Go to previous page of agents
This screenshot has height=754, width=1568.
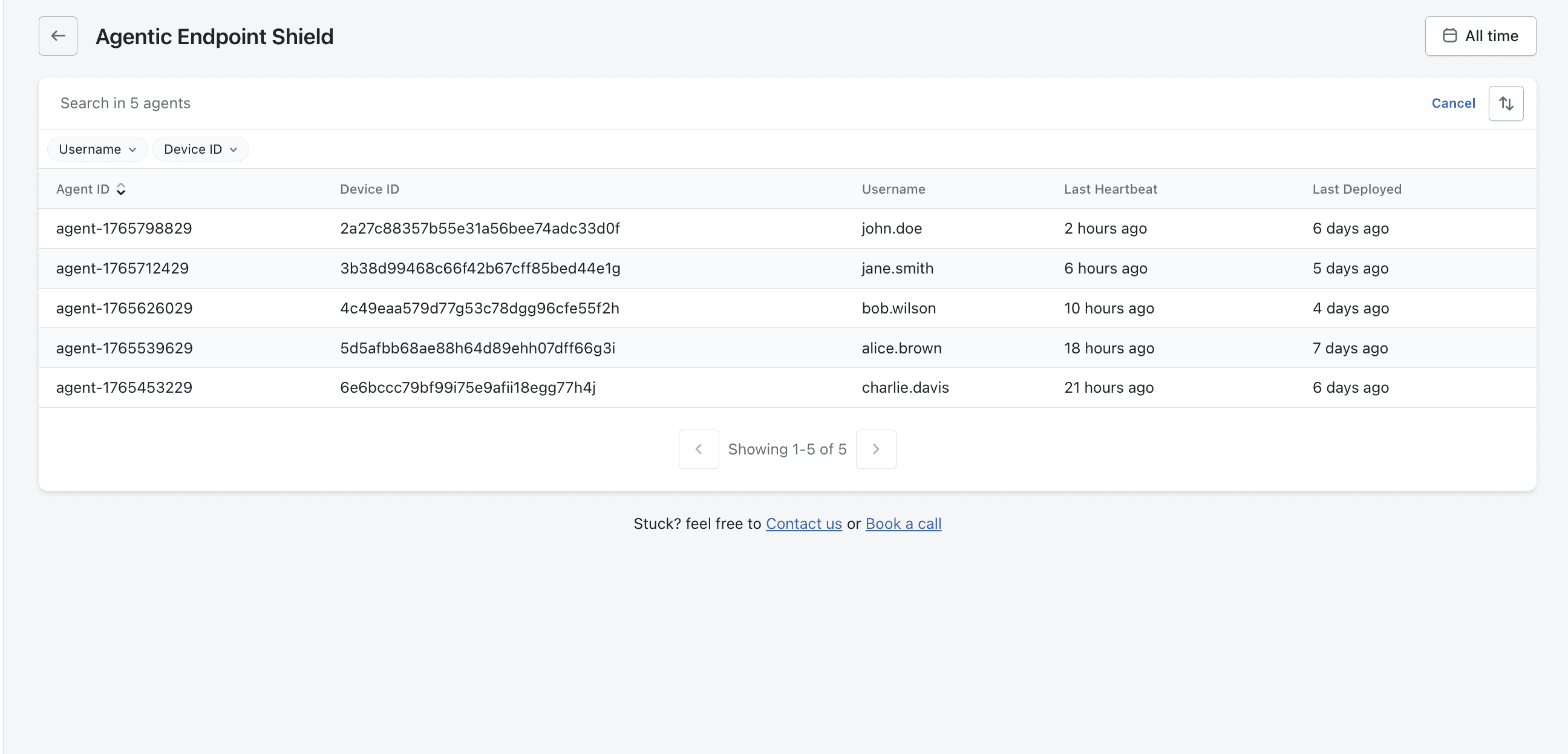[698, 450]
